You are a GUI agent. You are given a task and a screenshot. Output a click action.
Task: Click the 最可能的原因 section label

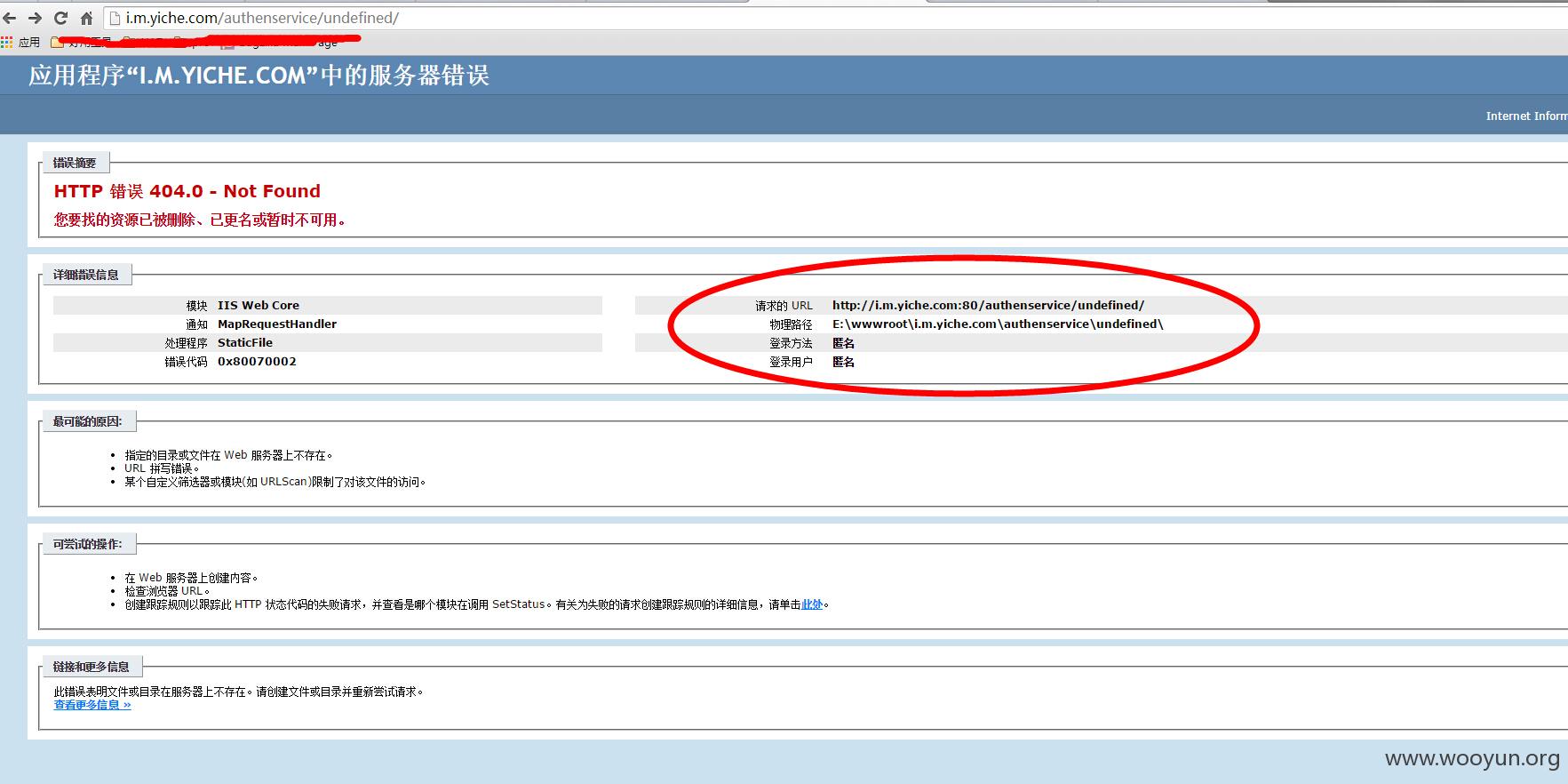(x=88, y=421)
